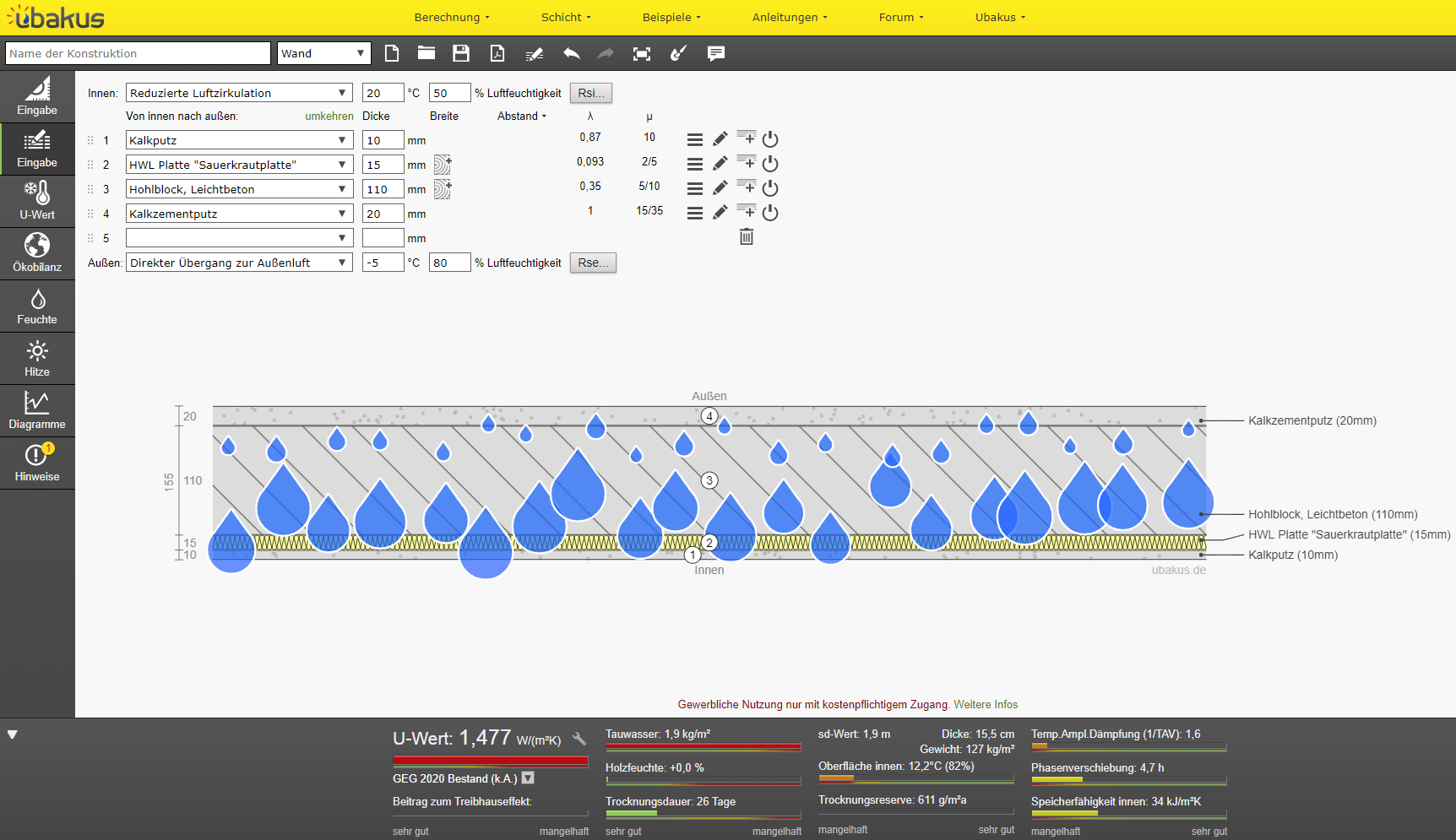This screenshot has width=1456, height=840.
Task: Open the Hitze sun panel in sidebar
Action: (37, 359)
